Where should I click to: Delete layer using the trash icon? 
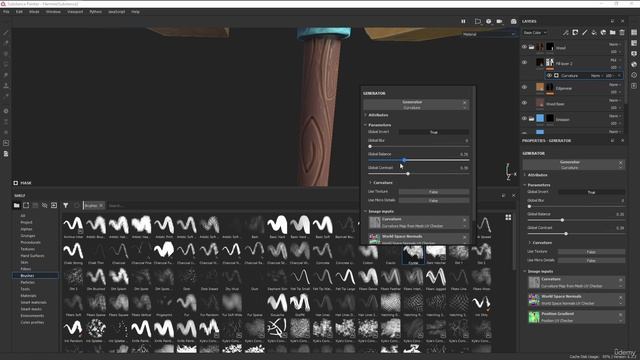click(622, 32)
